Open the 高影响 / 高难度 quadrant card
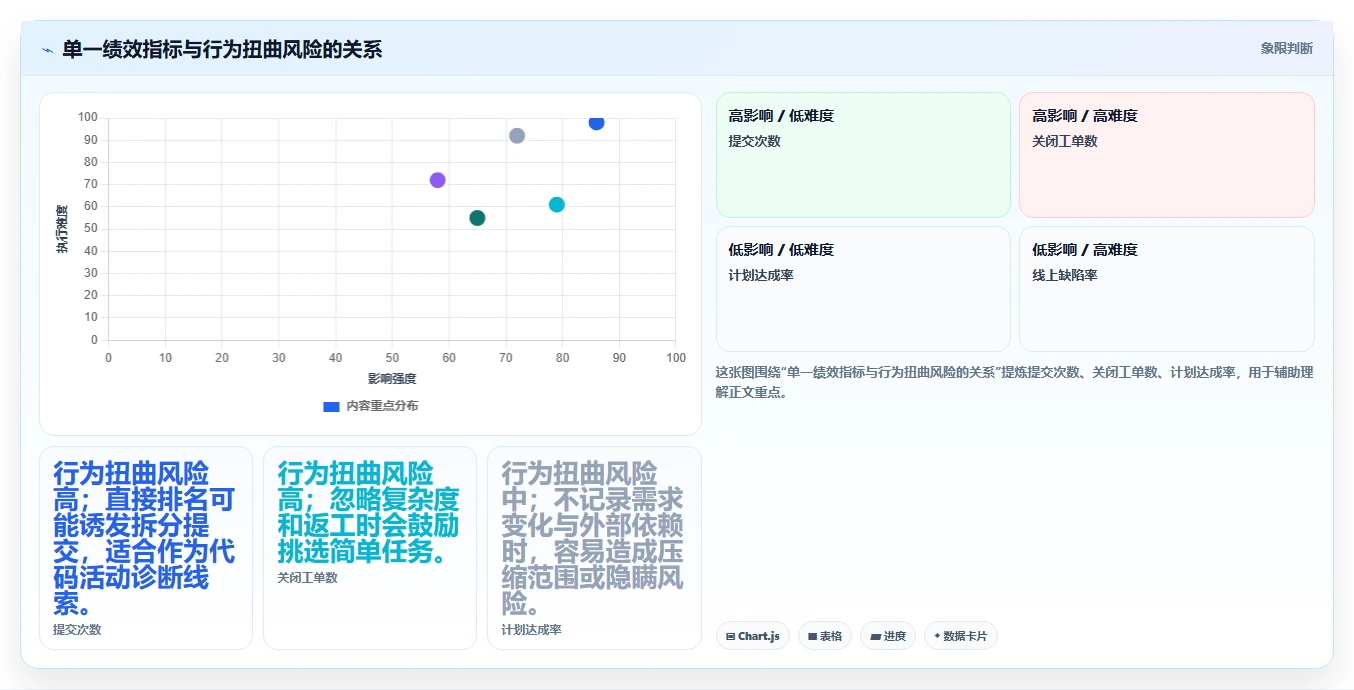Screen dimensions: 1354x690 (x=1166, y=155)
